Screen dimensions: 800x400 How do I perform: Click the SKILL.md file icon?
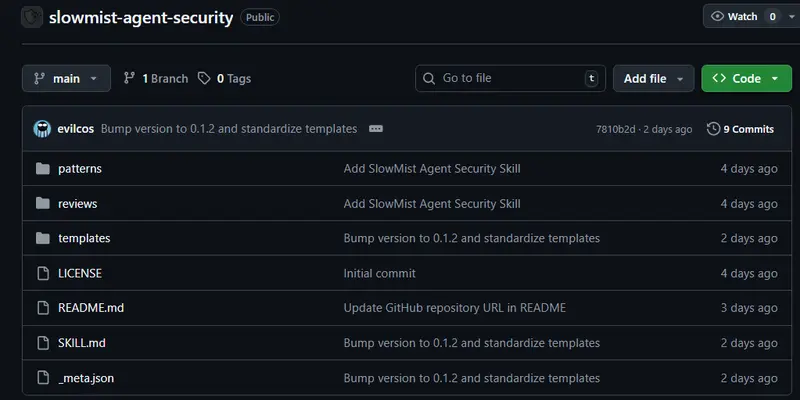42,343
